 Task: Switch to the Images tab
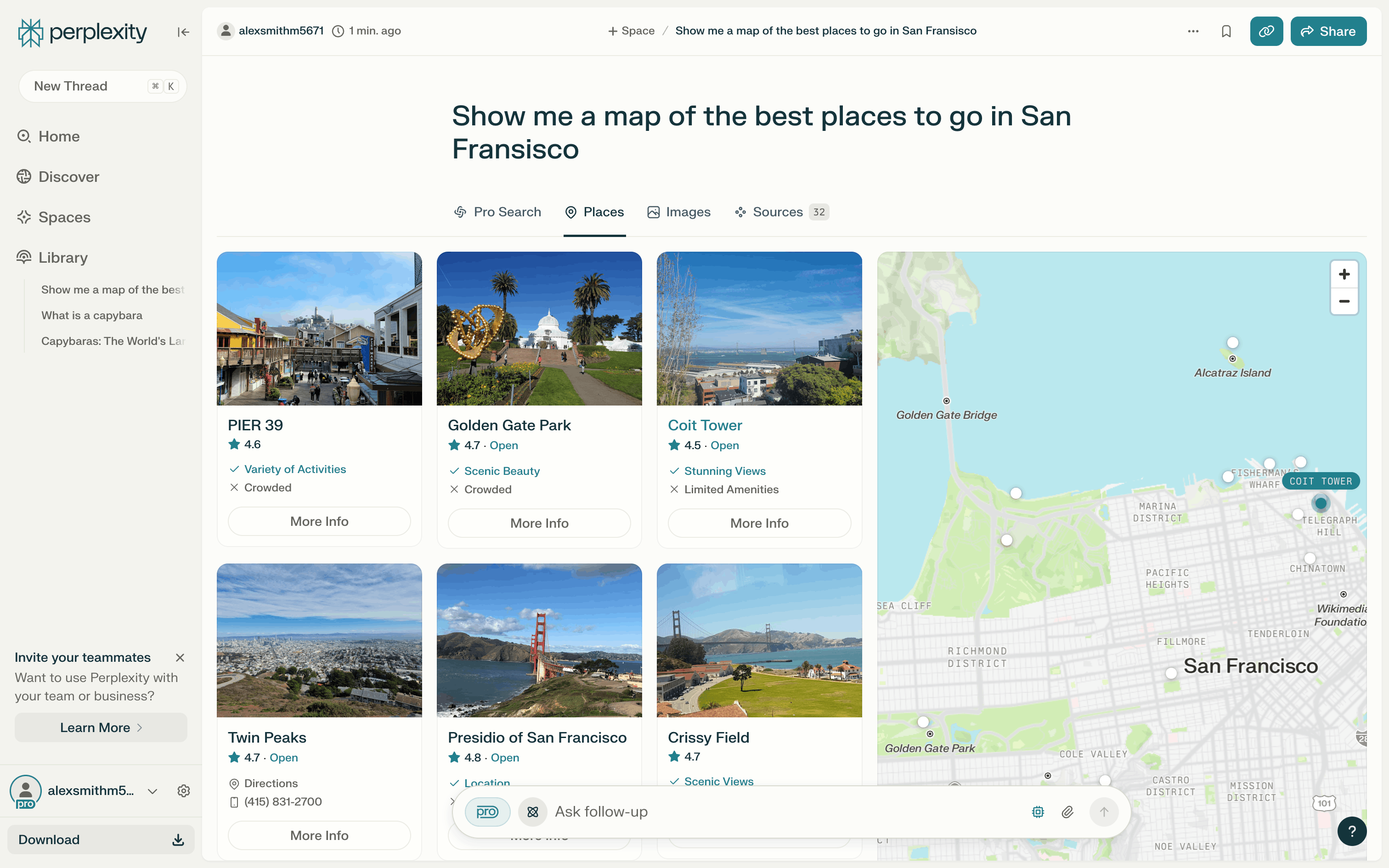[x=679, y=212]
